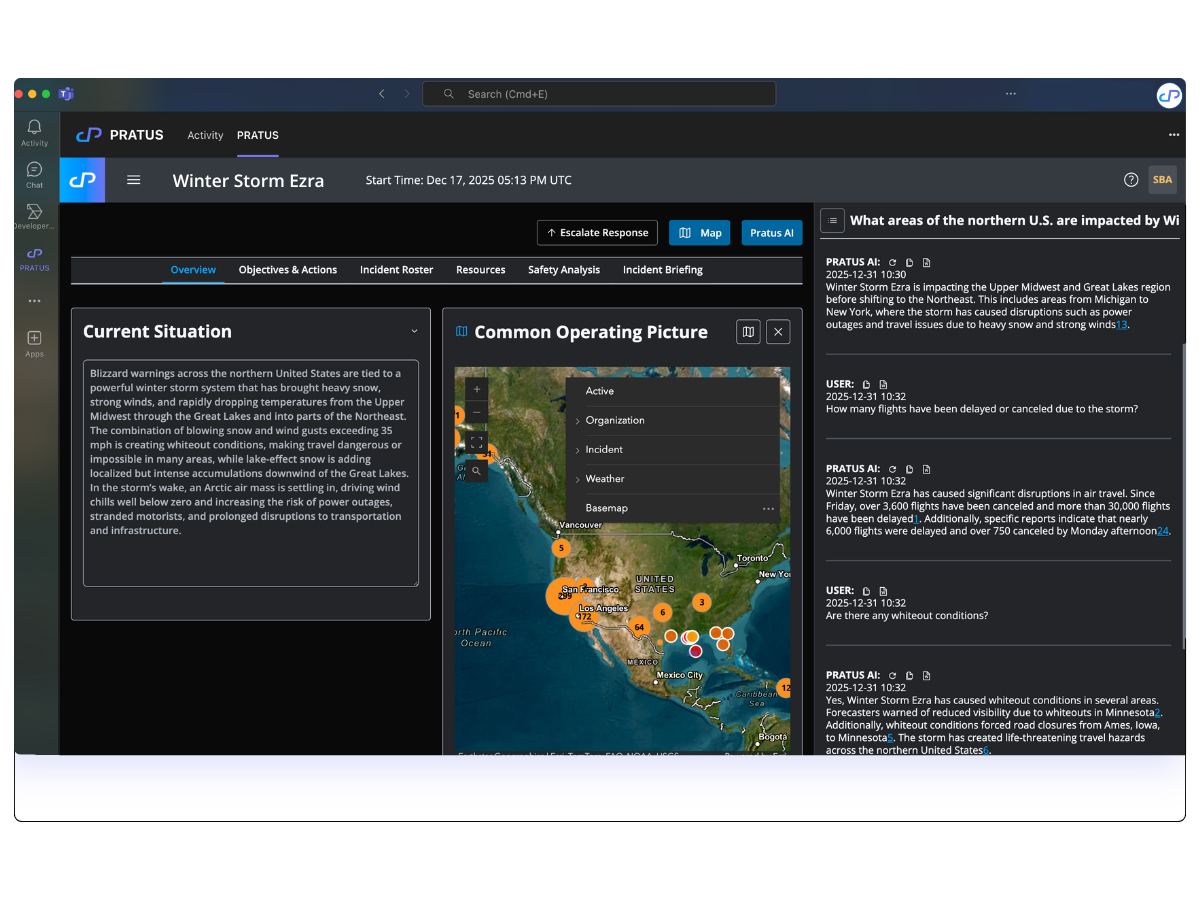Click the hamburger menu next to Winter Storm Ezra
This screenshot has height=900, width=1200.
pyautogui.click(x=134, y=180)
